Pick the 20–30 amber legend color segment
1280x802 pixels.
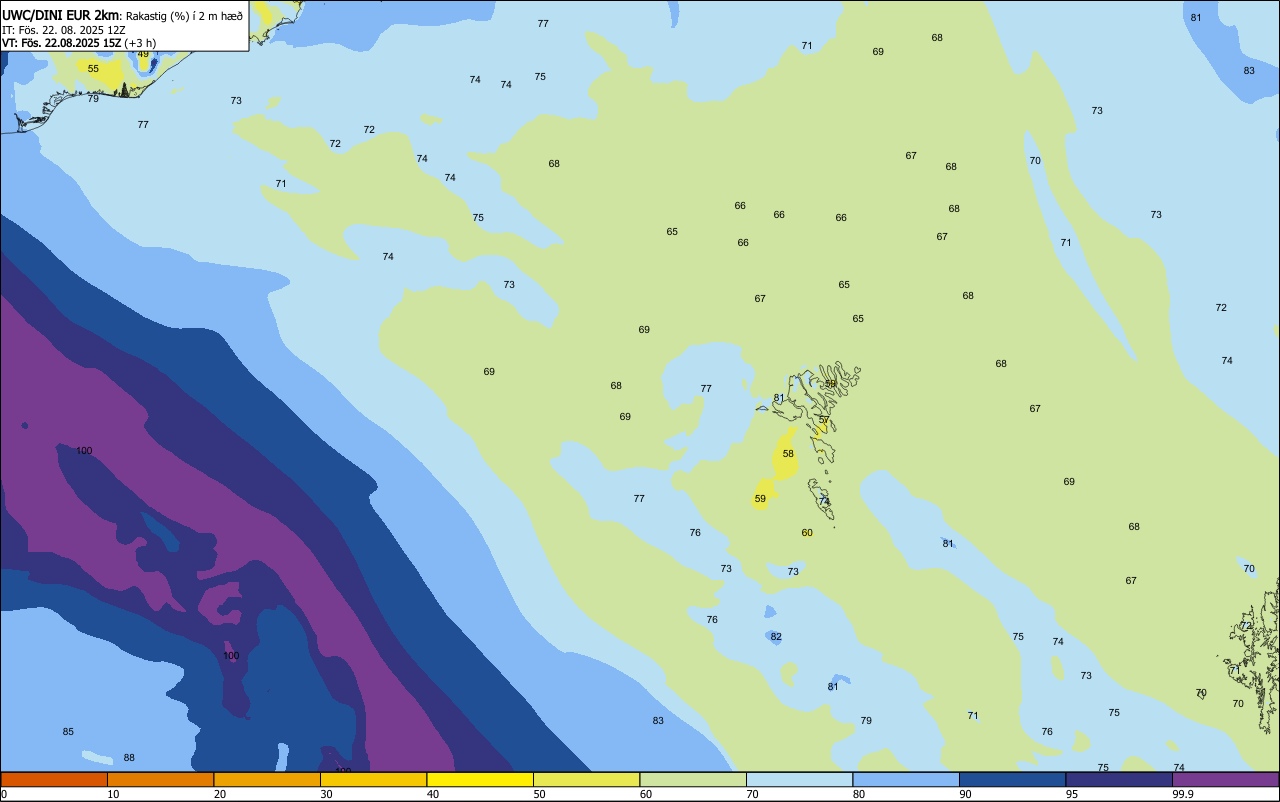pyautogui.click(x=267, y=779)
